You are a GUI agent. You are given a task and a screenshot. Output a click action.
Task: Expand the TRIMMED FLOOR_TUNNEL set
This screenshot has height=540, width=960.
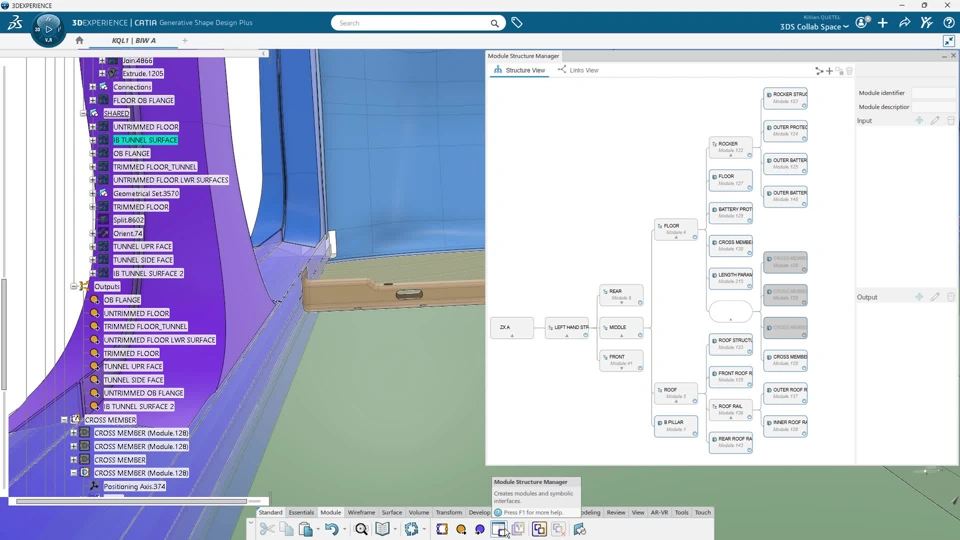[92, 167]
